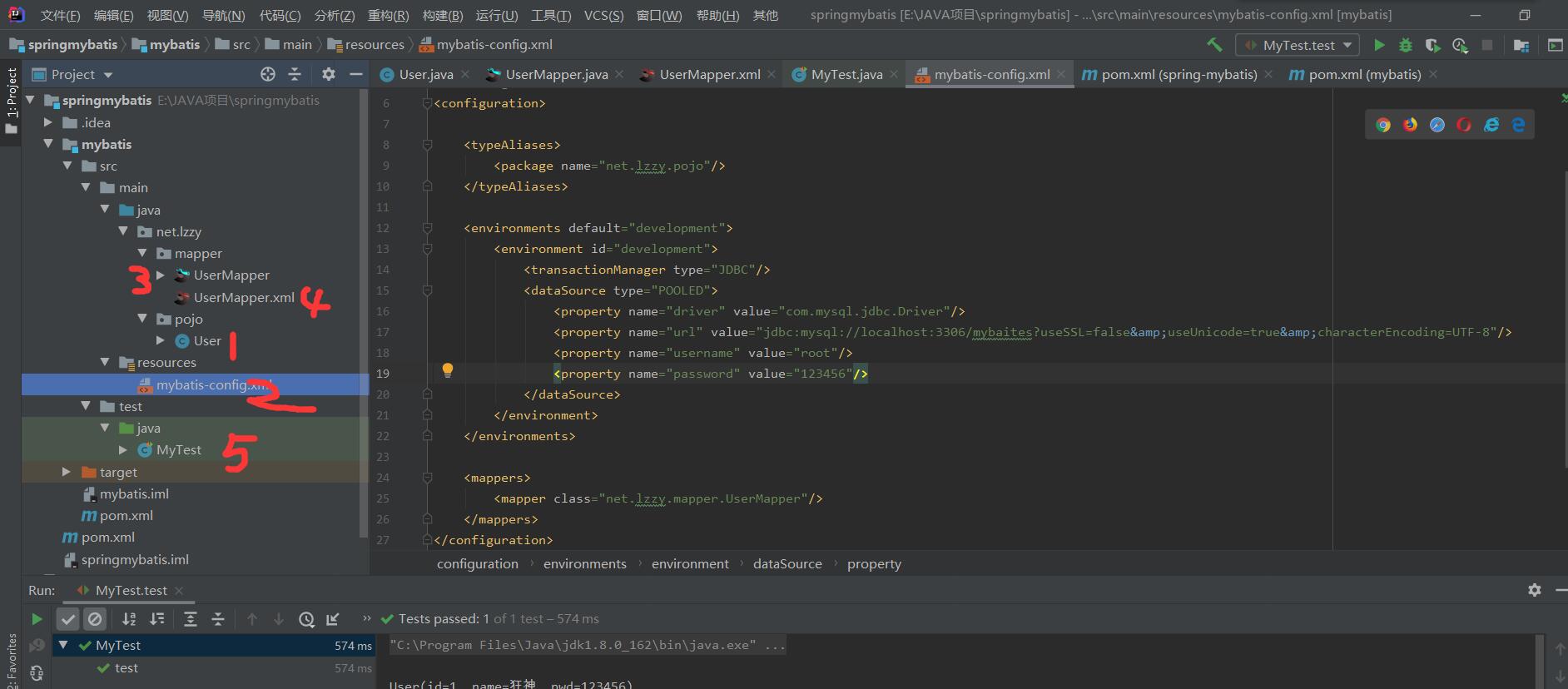The image size is (1568, 689).
Task: Open the 重构(R) refactor menu
Action: [x=388, y=15]
